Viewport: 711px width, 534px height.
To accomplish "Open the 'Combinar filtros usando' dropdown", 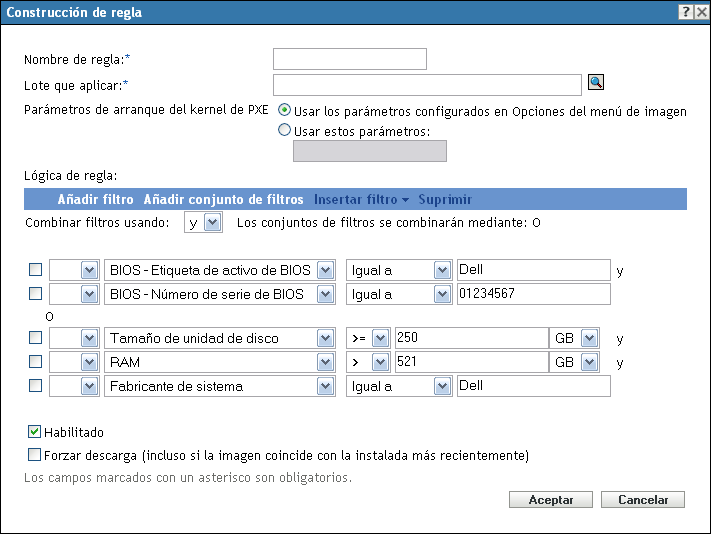I will pyautogui.click(x=212, y=222).
